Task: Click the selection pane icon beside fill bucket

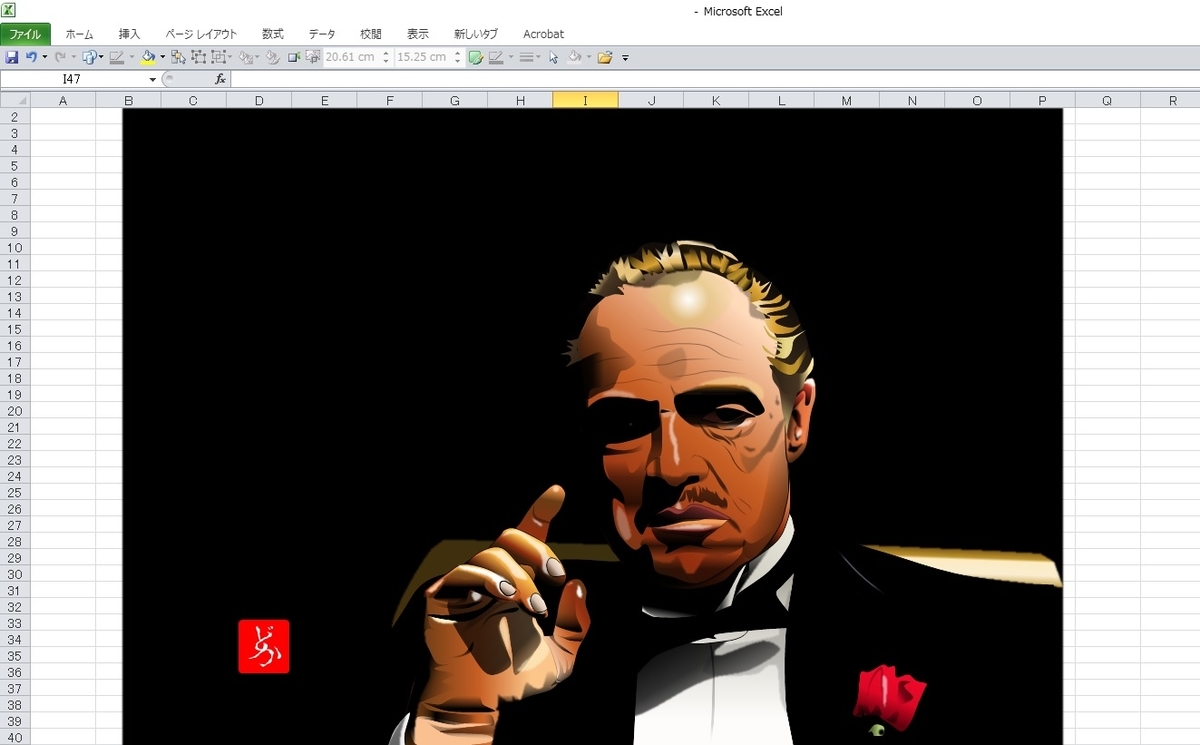Action: pos(178,57)
